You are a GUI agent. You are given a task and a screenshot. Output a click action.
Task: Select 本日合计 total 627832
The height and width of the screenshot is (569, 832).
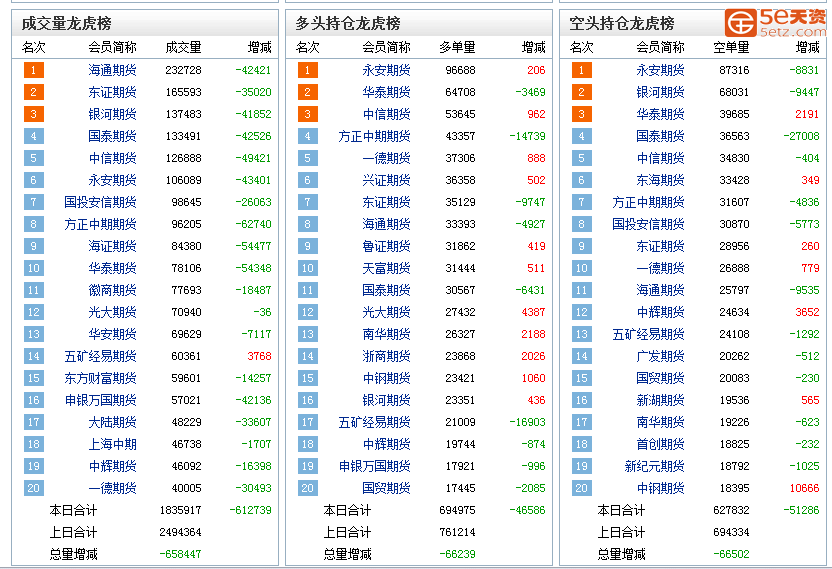[731, 511]
